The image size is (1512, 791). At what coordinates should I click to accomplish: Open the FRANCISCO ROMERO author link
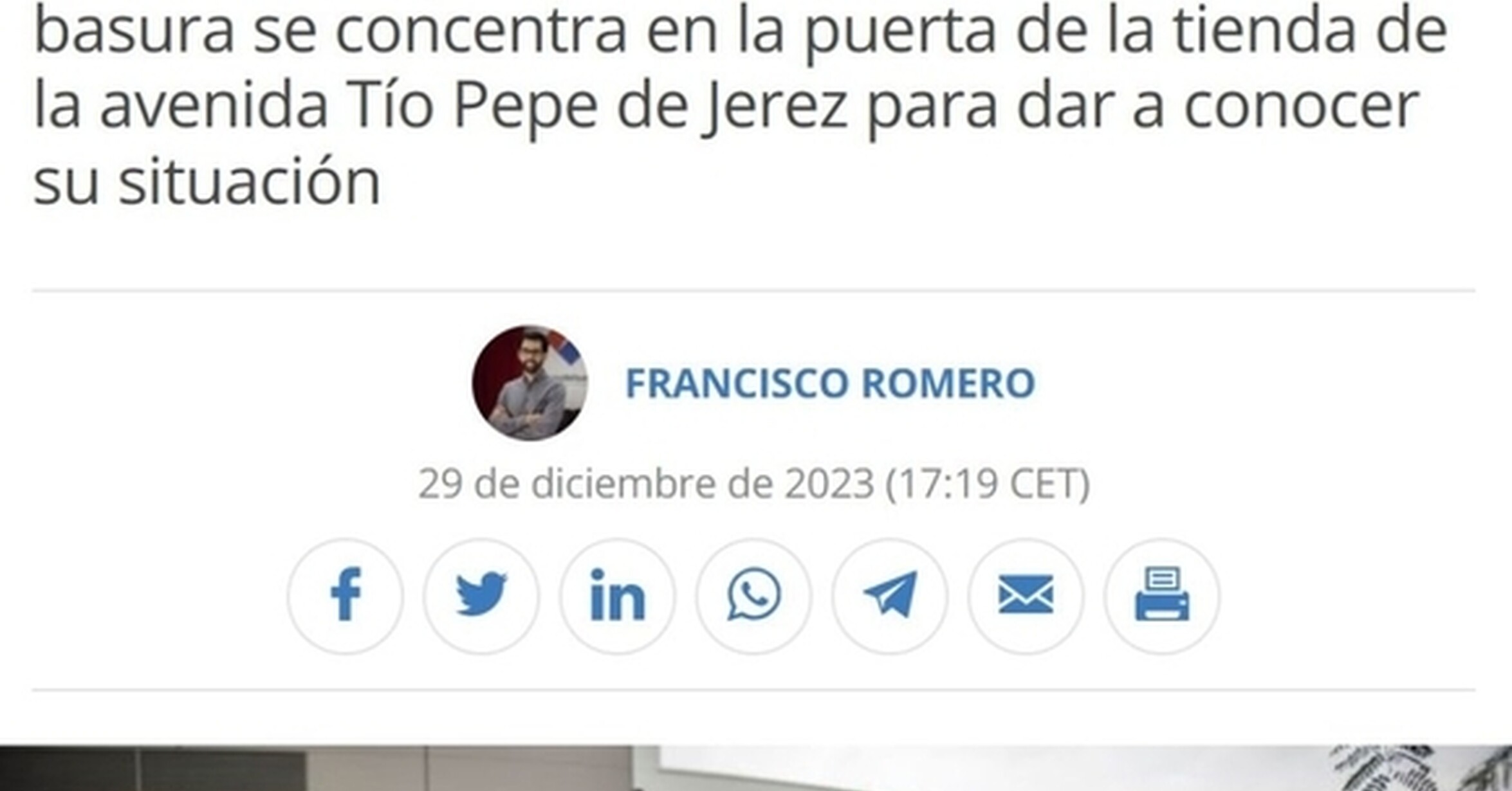pos(830,383)
